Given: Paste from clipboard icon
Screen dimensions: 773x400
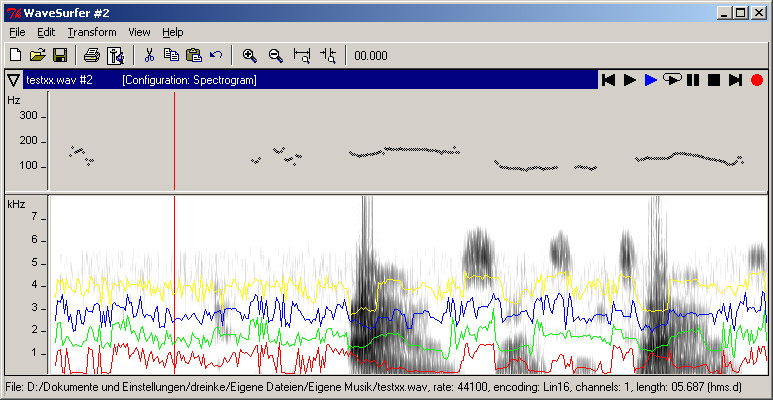Looking at the screenshot, I should 194,55.
